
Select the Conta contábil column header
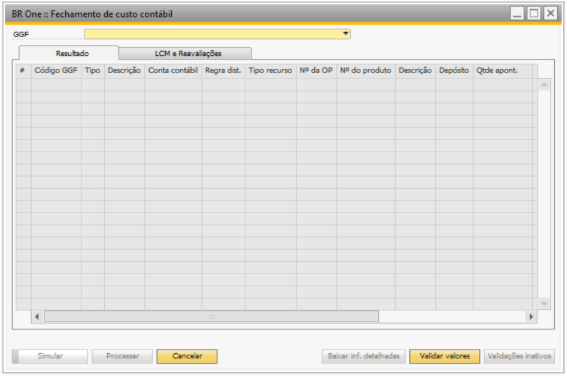[173, 70]
